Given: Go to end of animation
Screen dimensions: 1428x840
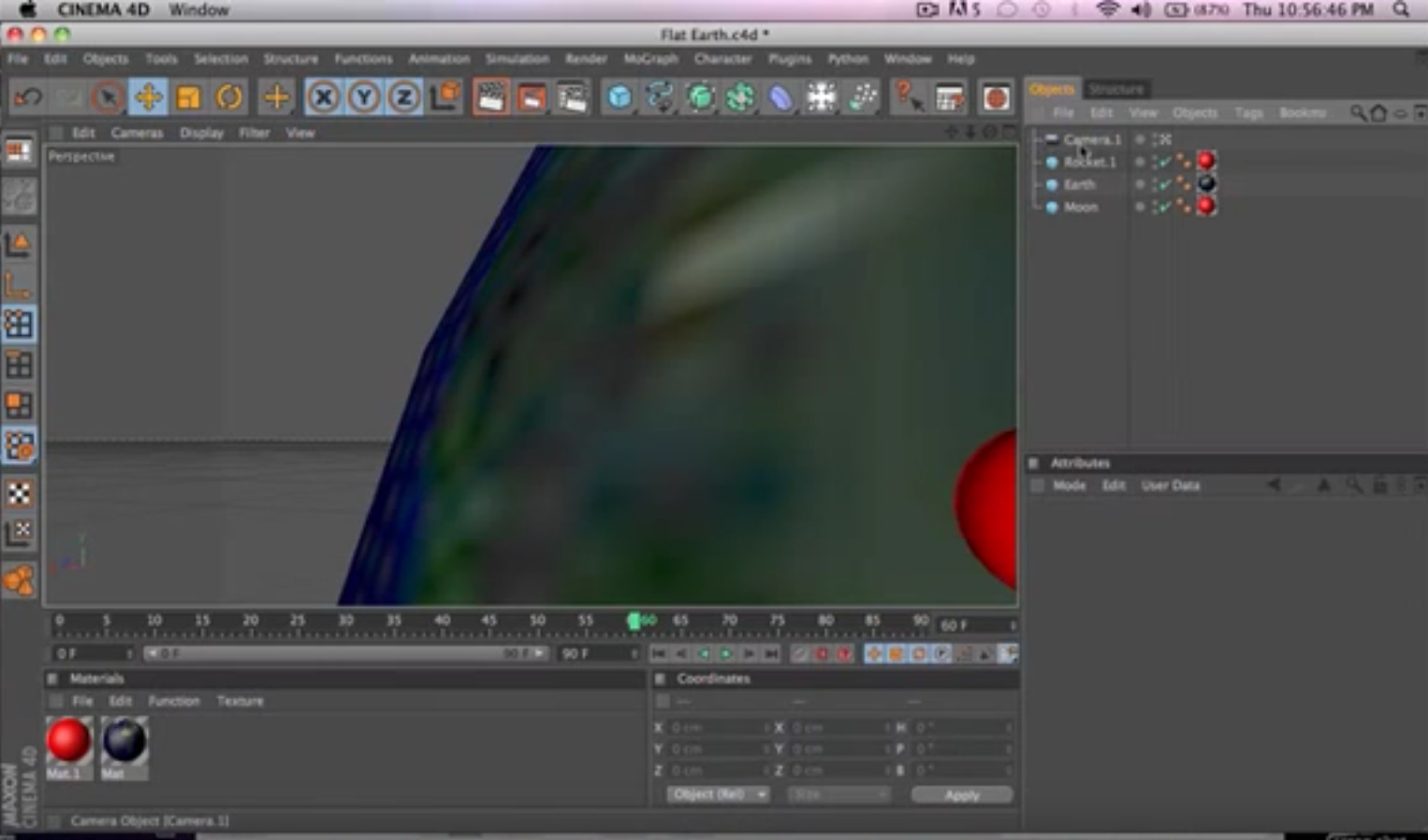Looking at the screenshot, I should (x=770, y=654).
